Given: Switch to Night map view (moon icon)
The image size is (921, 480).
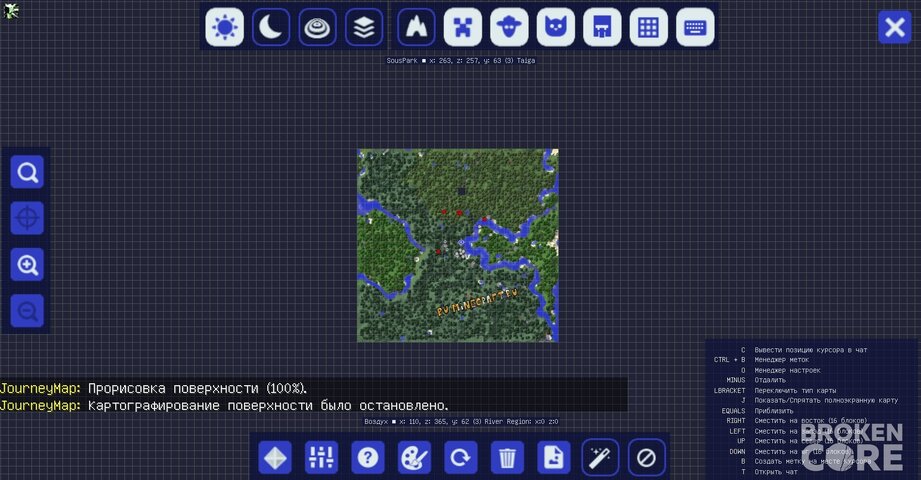Looking at the screenshot, I should [271, 27].
